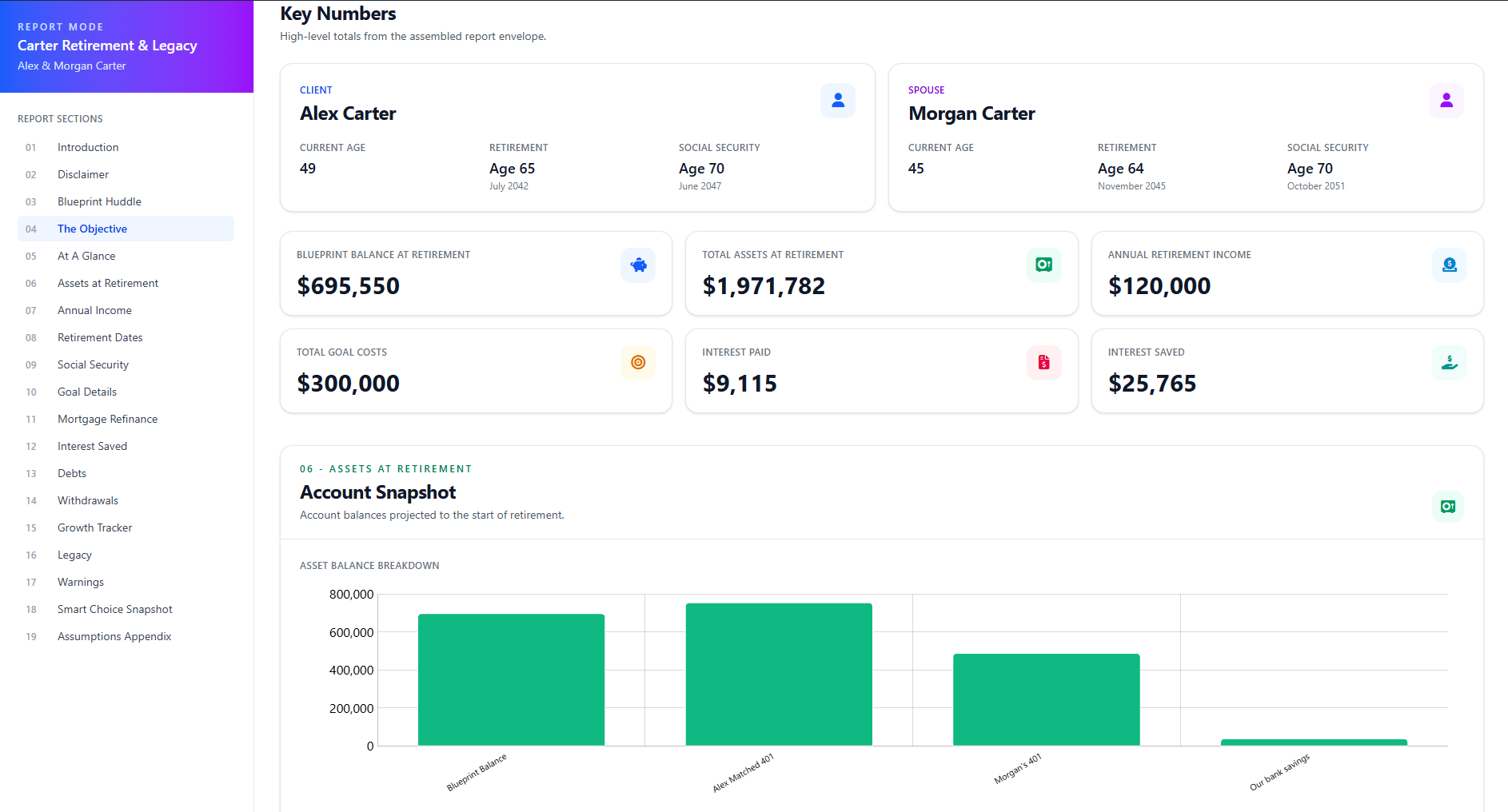This screenshot has height=812, width=1508.
Task: Open the Introduction section
Action: click(x=126, y=147)
